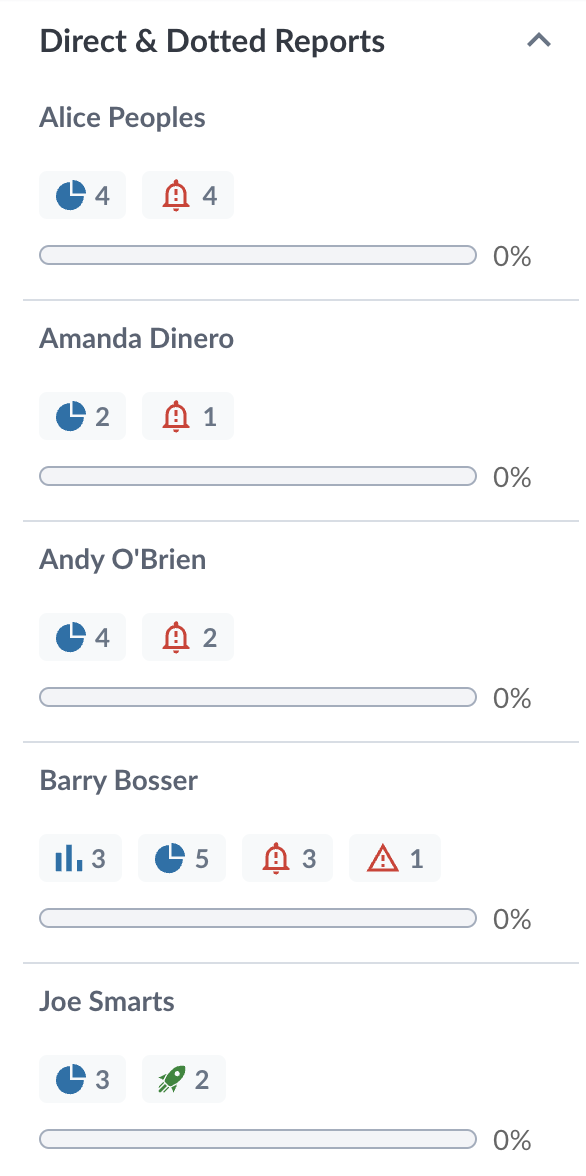Click Barry Bosser's red bell alert badge

click(287, 858)
